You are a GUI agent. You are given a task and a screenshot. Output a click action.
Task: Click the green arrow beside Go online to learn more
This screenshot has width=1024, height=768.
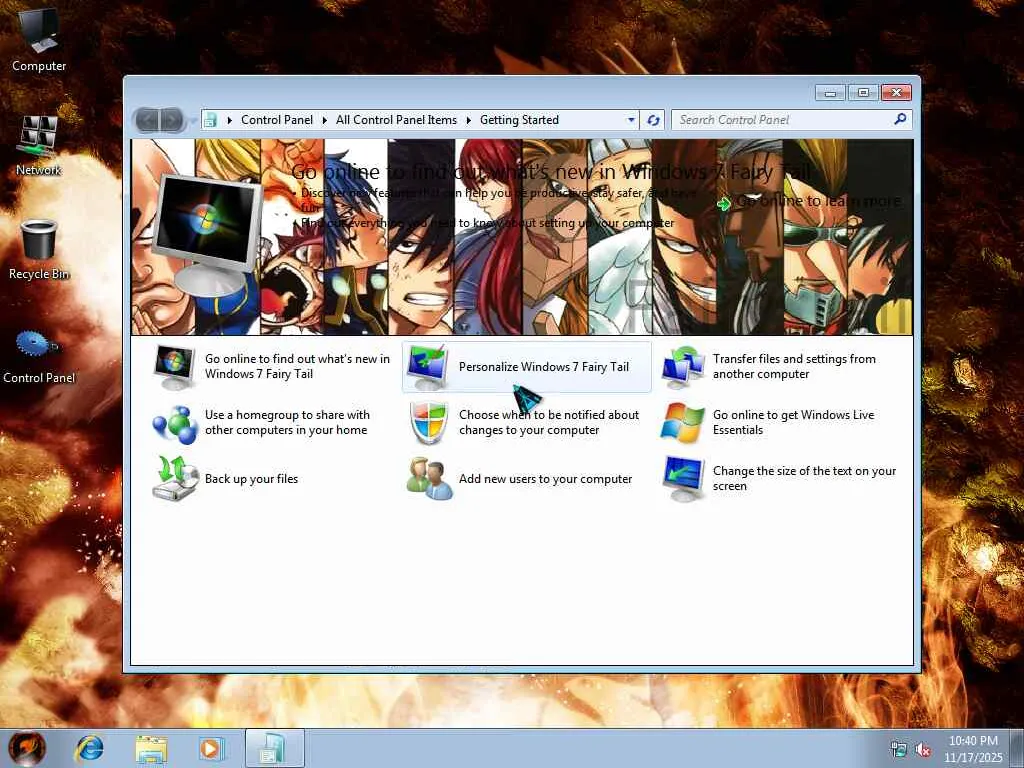(x=724, y=204)
